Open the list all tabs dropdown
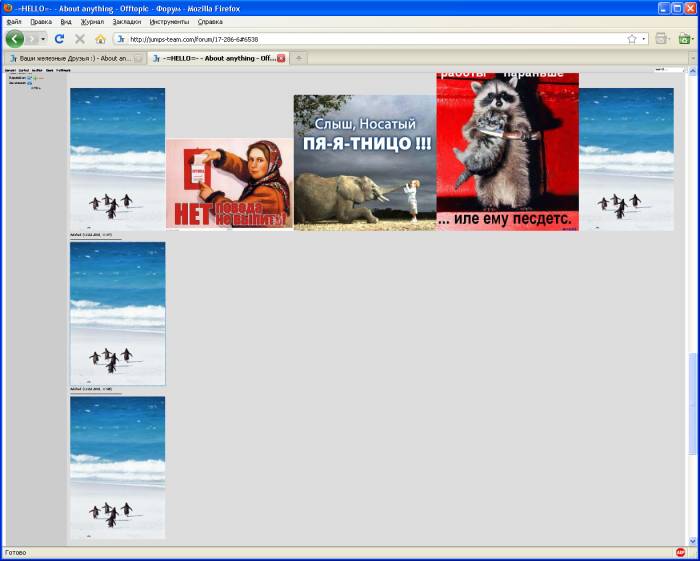700x561 pixels. [693, 58]
